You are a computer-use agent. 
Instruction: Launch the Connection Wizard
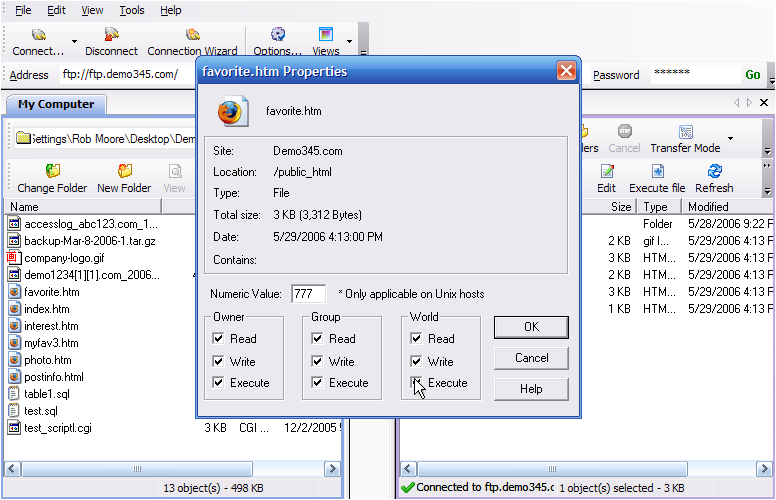pos(193,34)
